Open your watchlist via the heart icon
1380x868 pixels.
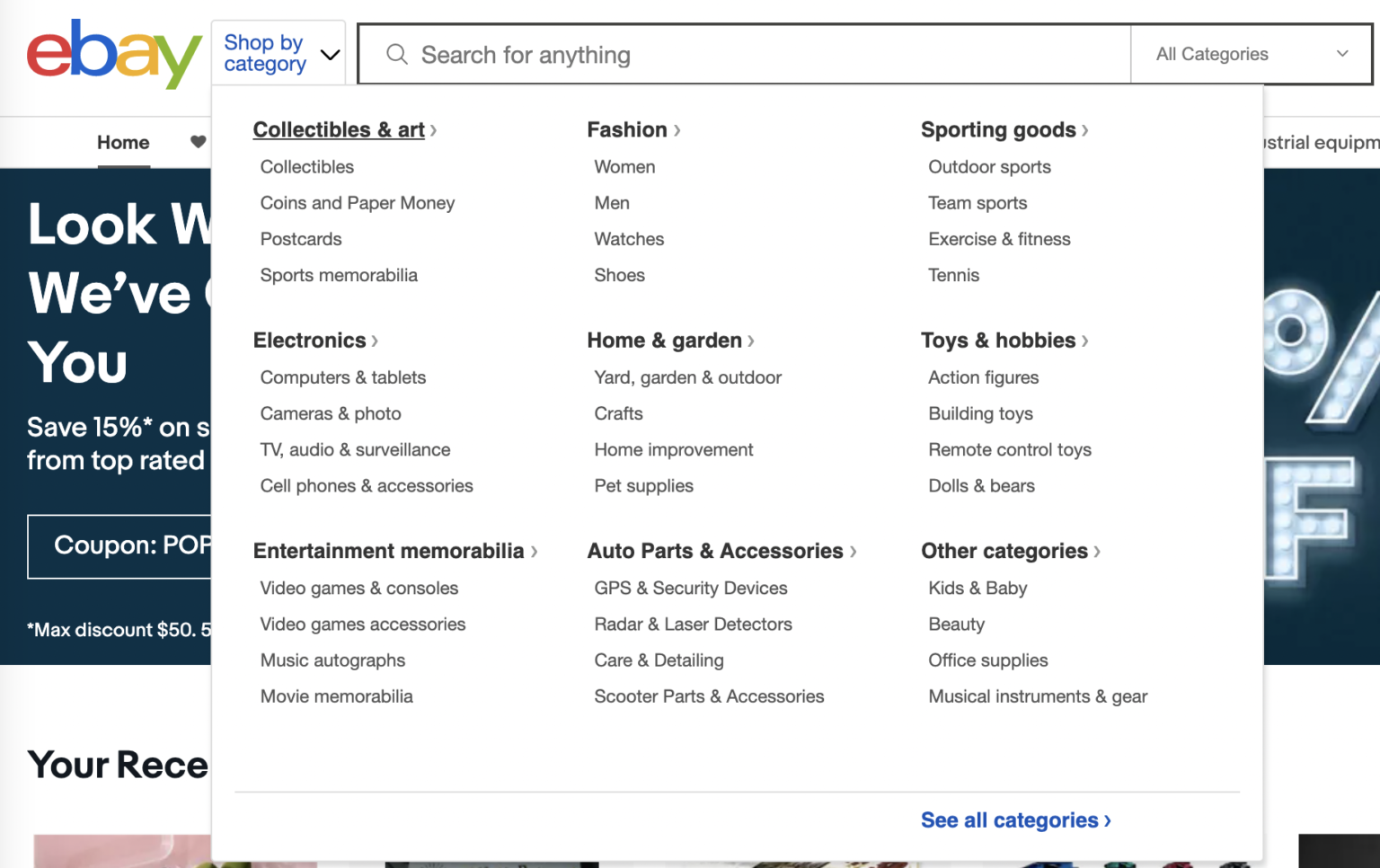pyautogui.click(x=199, y=142)
